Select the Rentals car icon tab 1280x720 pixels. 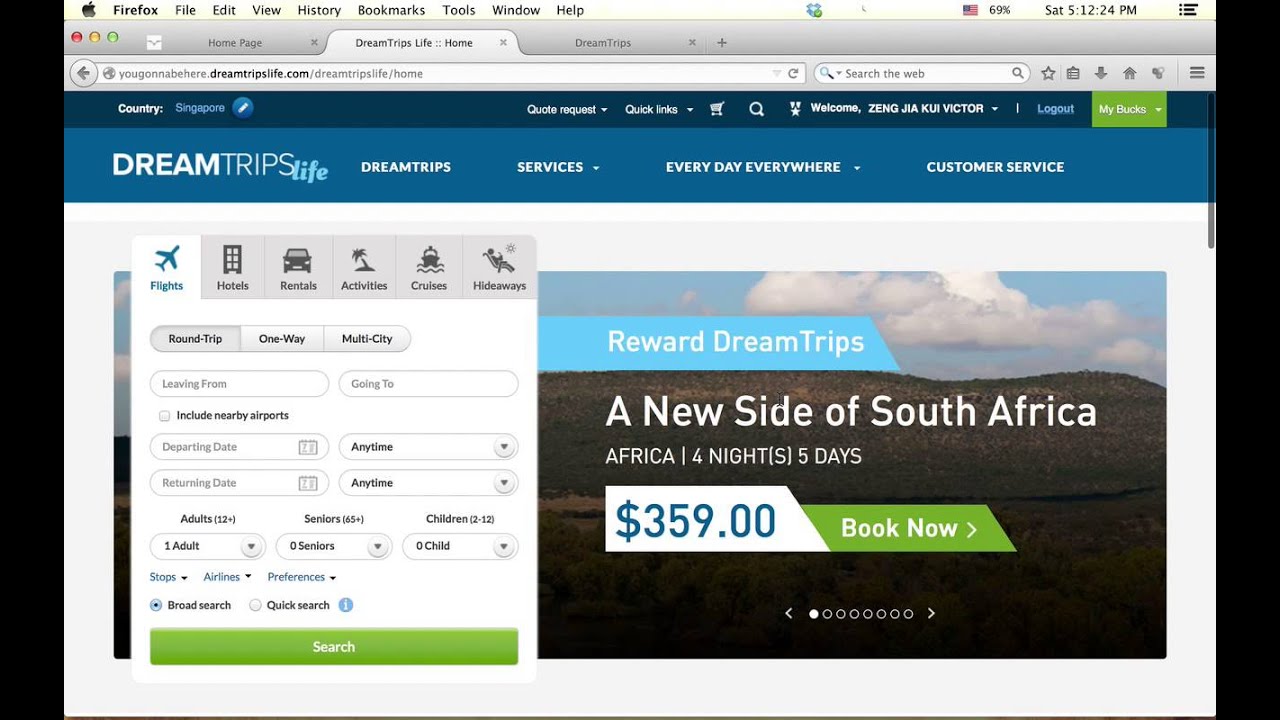point(298,267)
